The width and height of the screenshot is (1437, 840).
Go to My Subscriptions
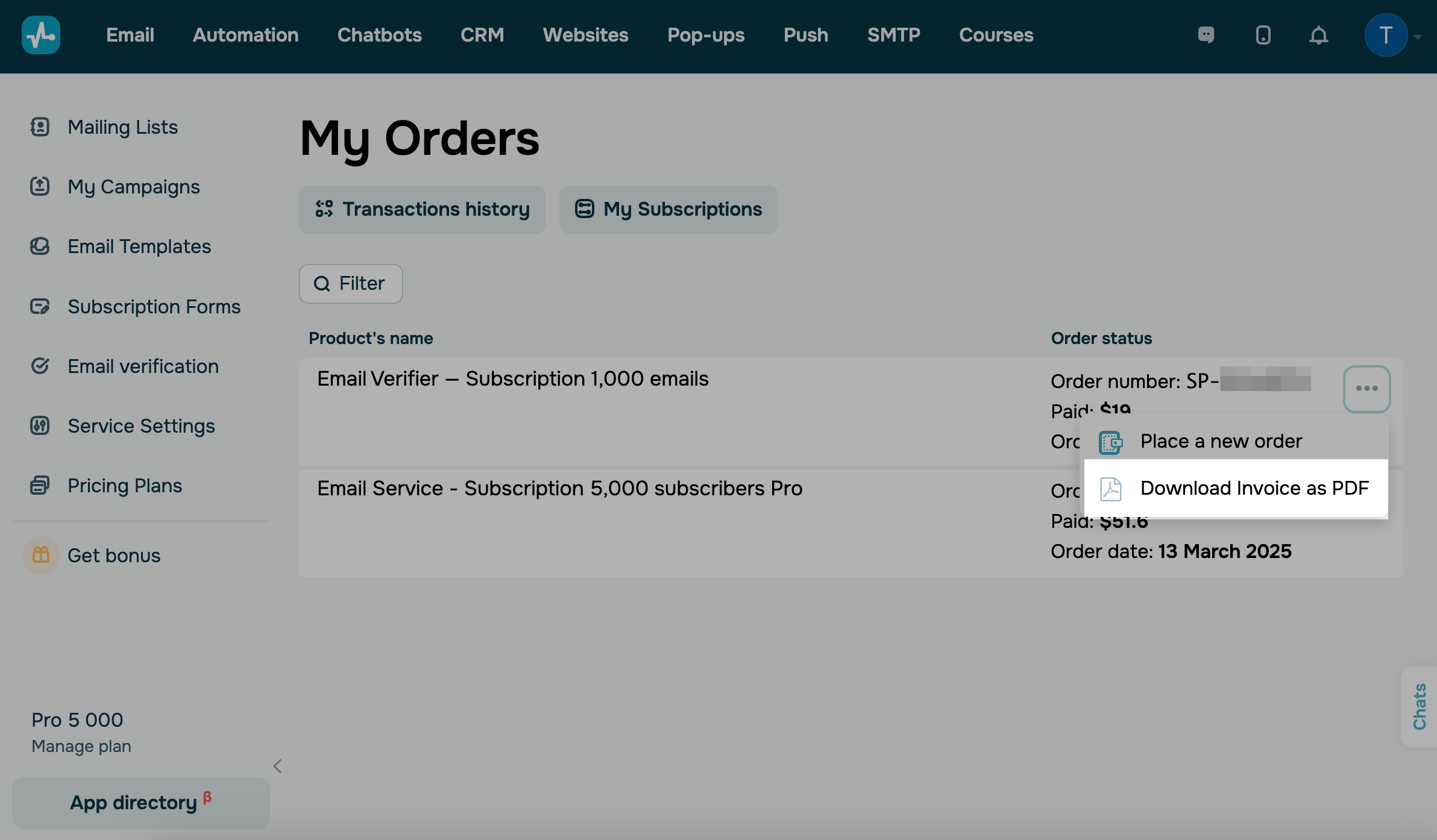pyautogui.click(x=668, y=209)
